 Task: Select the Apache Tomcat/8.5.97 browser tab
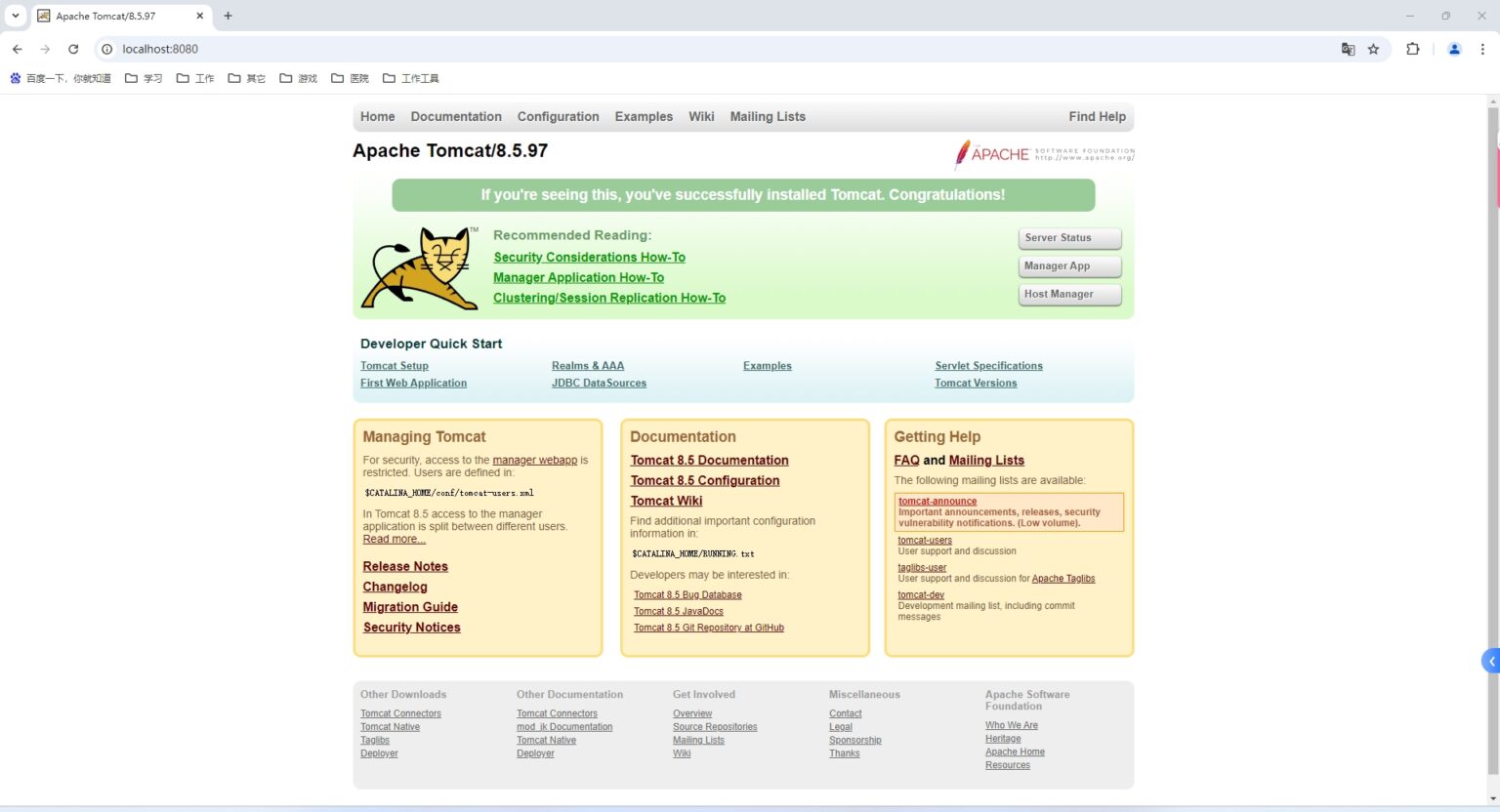117,16
